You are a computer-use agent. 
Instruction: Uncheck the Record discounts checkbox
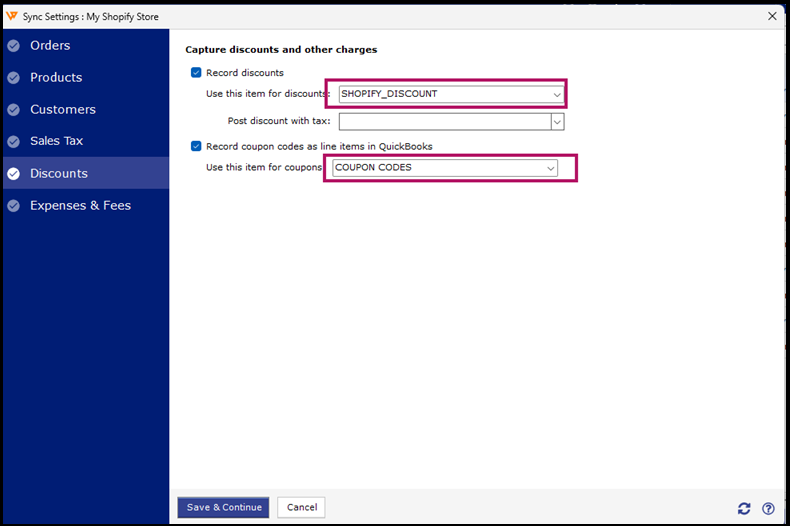coord(196,73)
